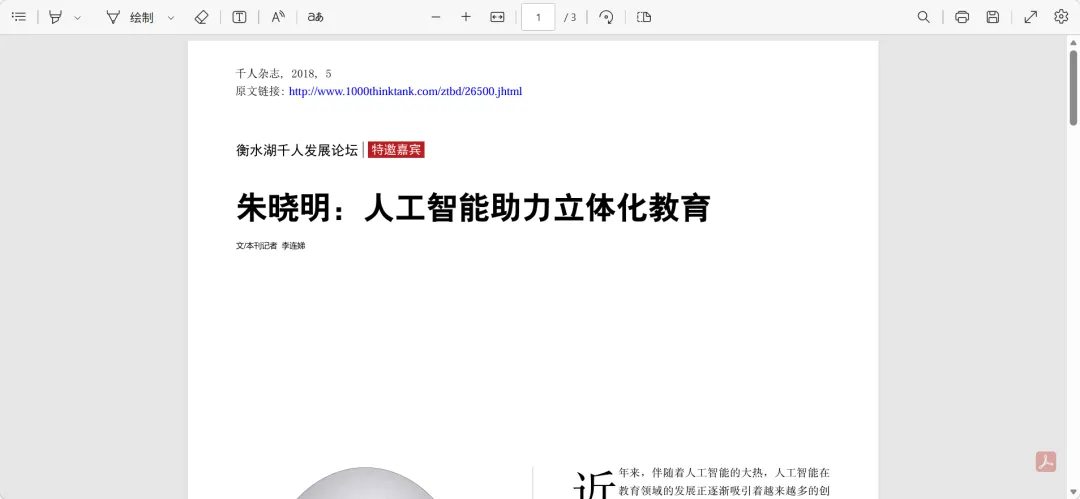Open the table of contents panel

[x=19, y=17]
